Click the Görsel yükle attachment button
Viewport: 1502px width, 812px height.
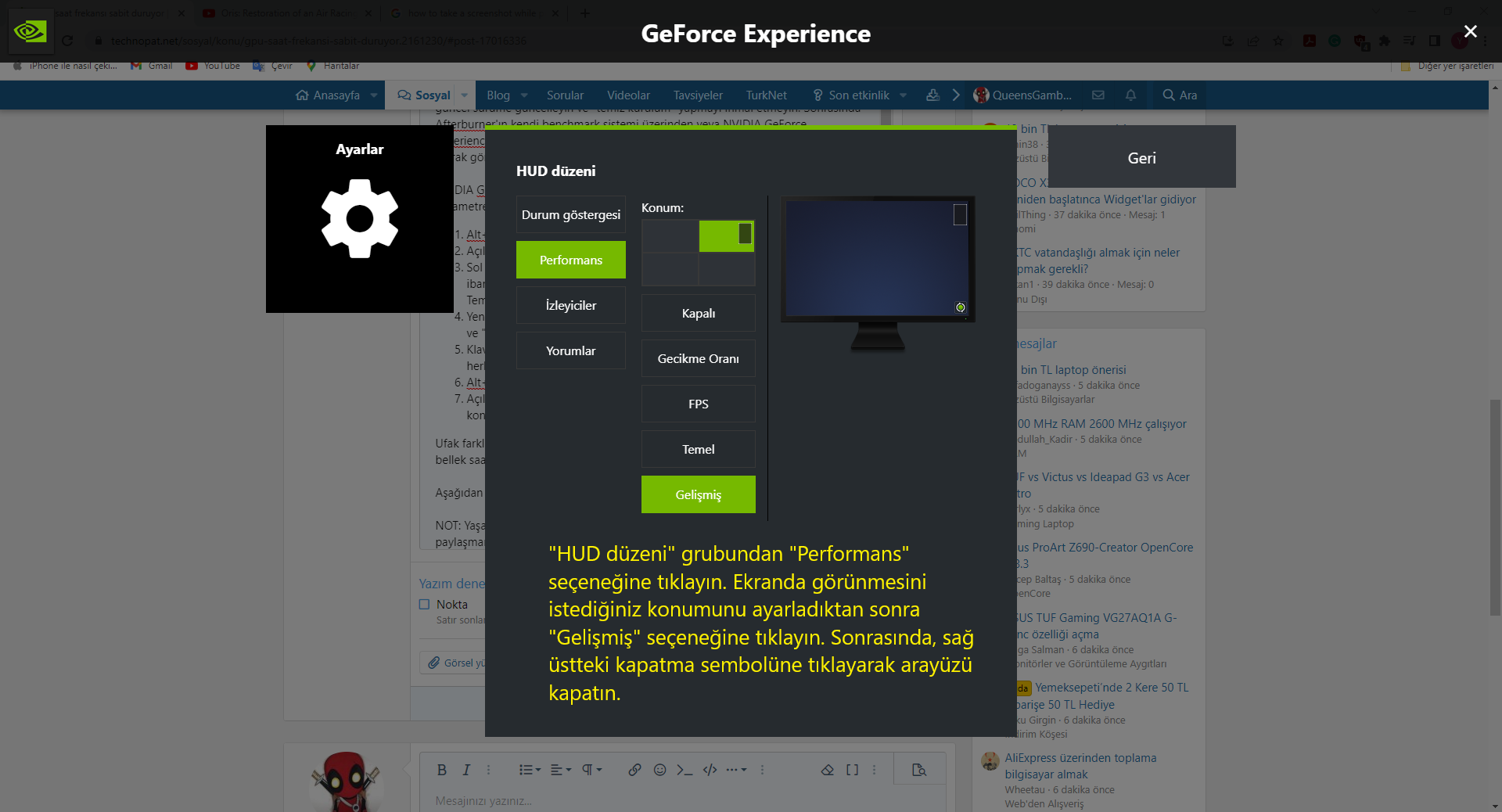454,663
